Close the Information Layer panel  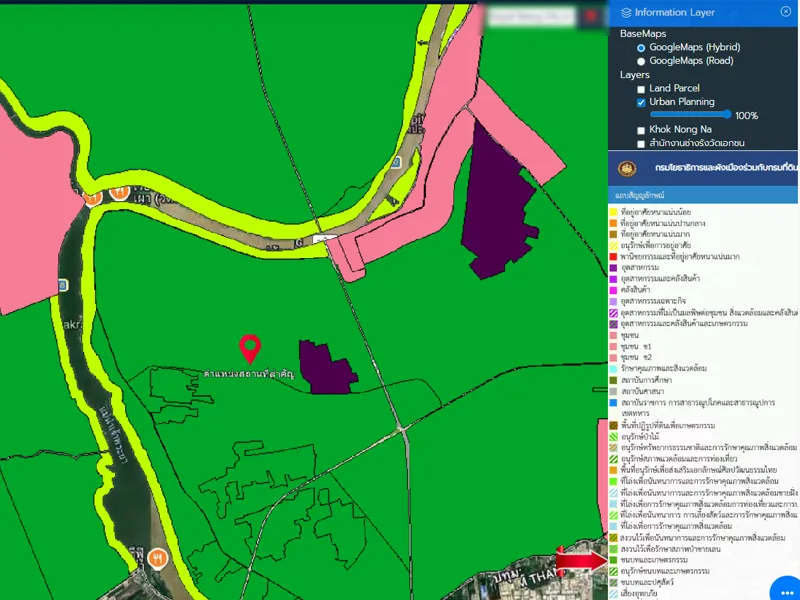point(785,12)
